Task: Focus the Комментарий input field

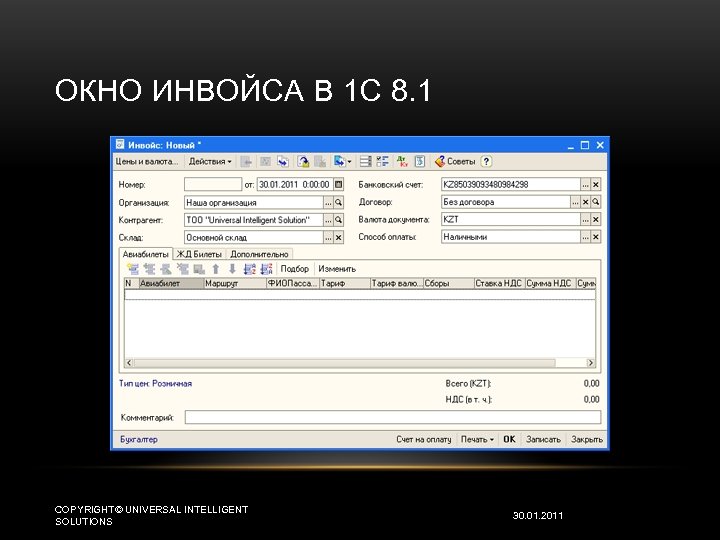Action: (393, 417)
